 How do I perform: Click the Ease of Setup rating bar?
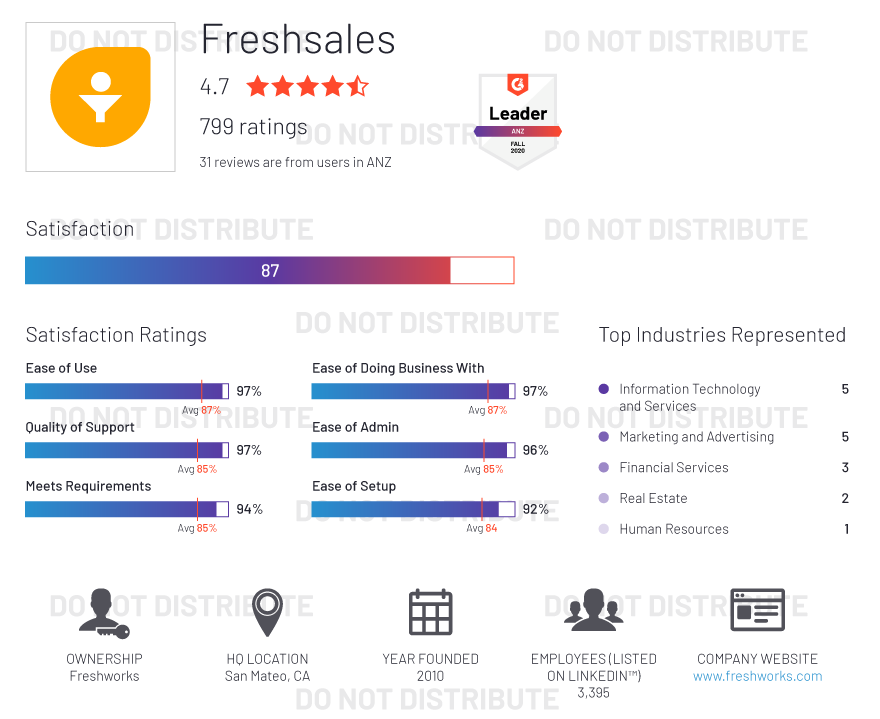click(413, 509)
